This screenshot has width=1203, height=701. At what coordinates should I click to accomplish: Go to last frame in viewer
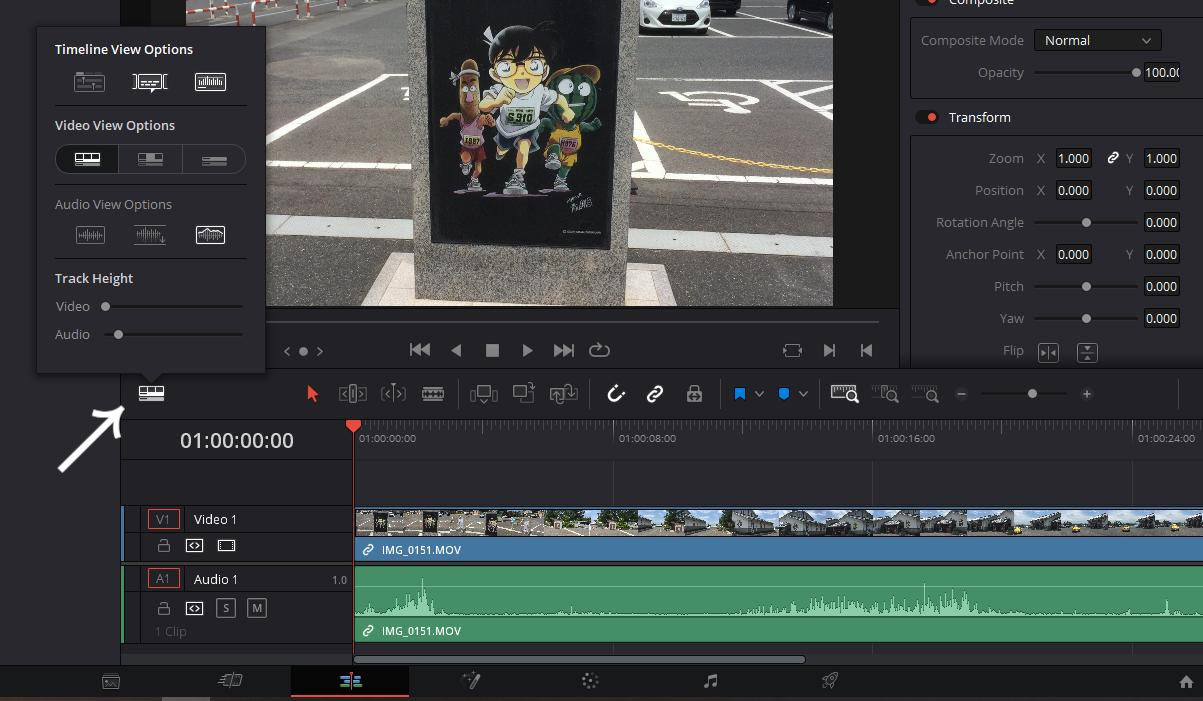tap(564, 350)
